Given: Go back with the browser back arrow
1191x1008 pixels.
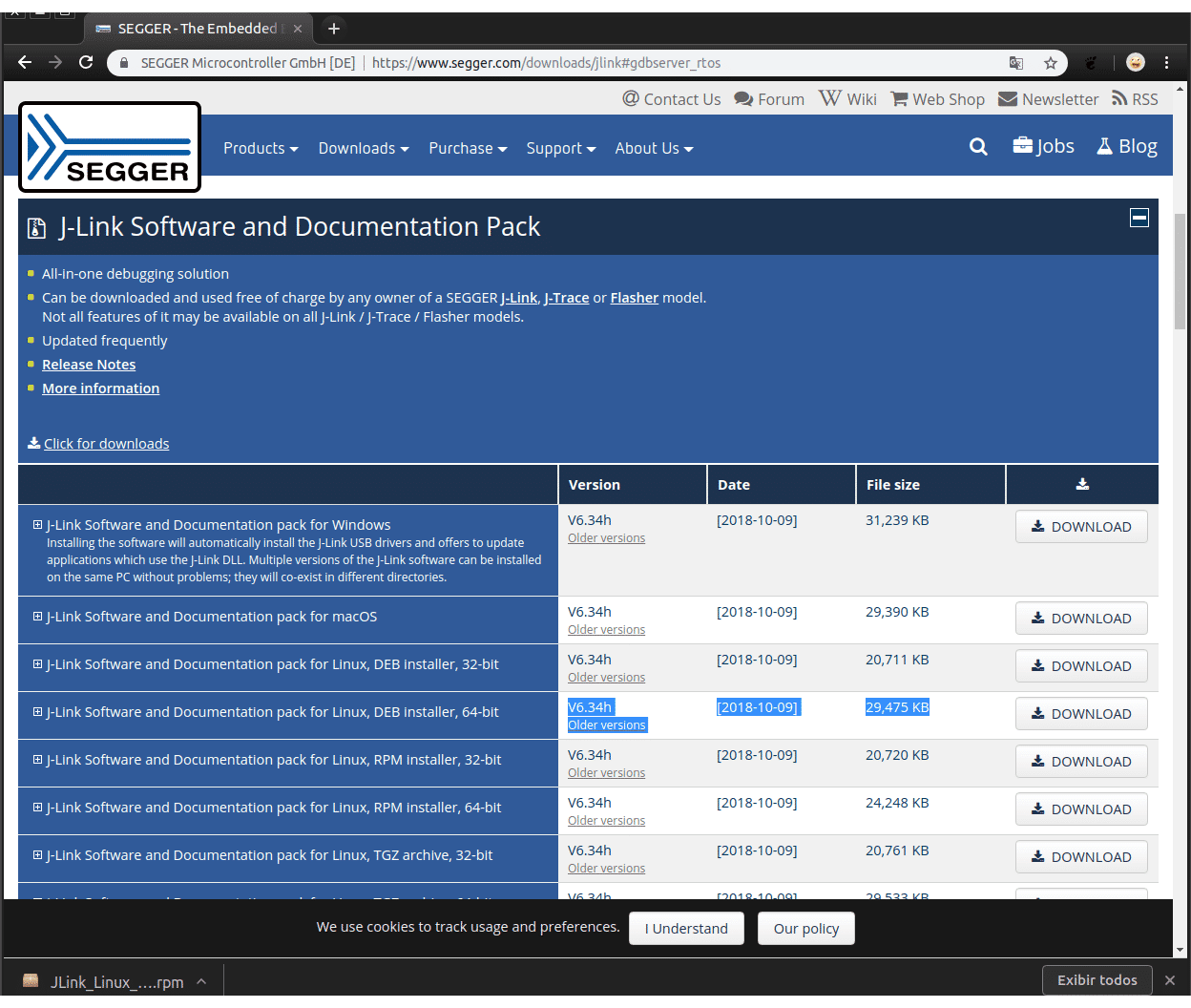Looking at the screenshot, I should 25,62.
